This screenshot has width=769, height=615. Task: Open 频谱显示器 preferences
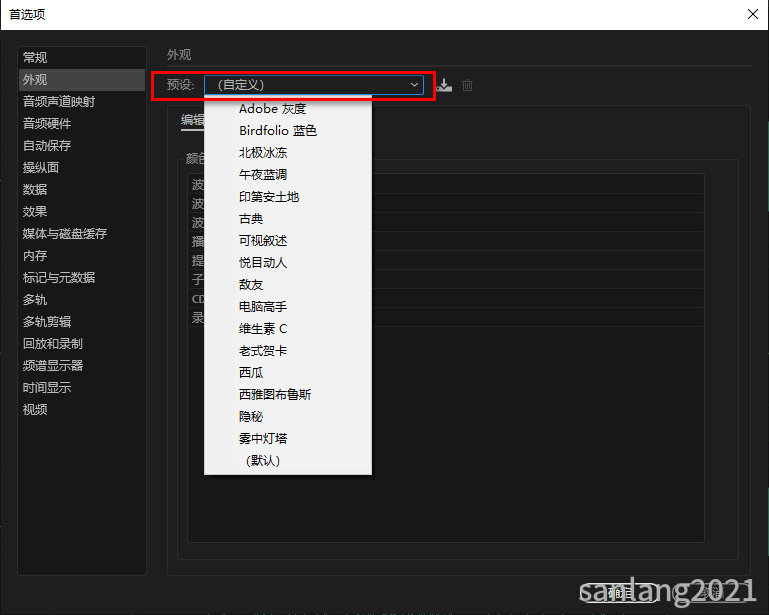point(82,366)
